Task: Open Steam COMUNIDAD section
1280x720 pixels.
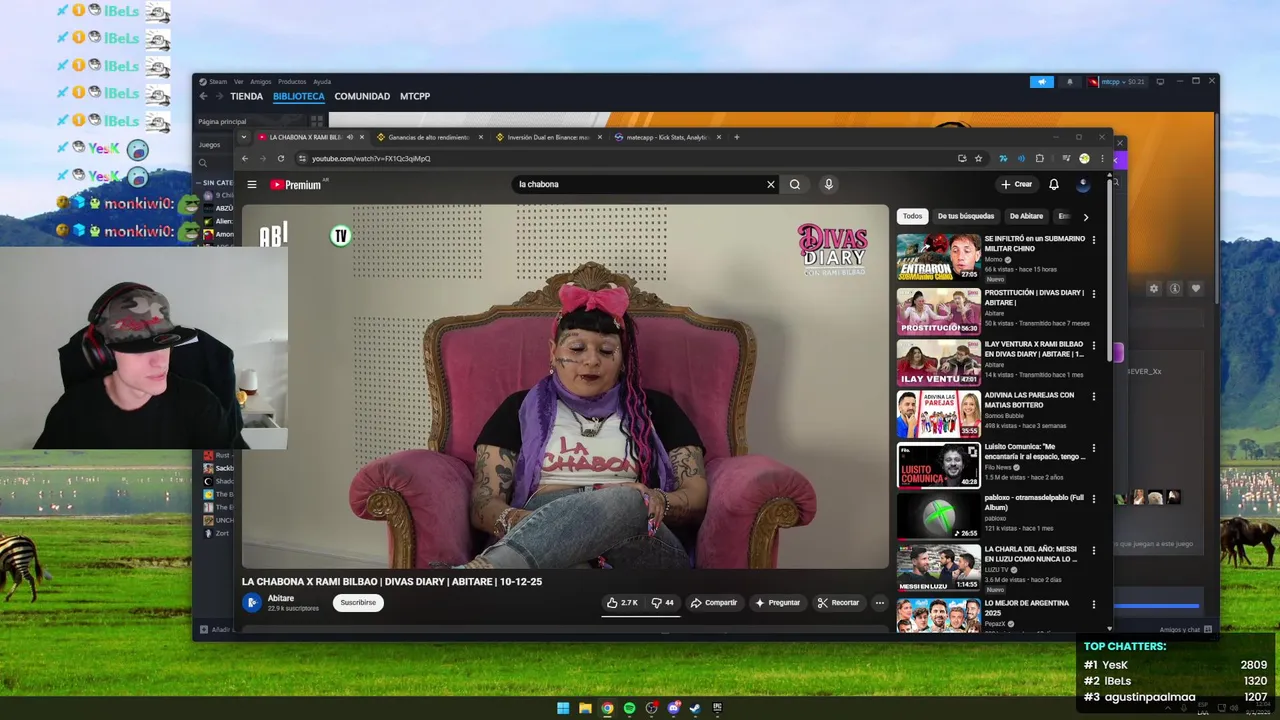Action: pos(362,97)
